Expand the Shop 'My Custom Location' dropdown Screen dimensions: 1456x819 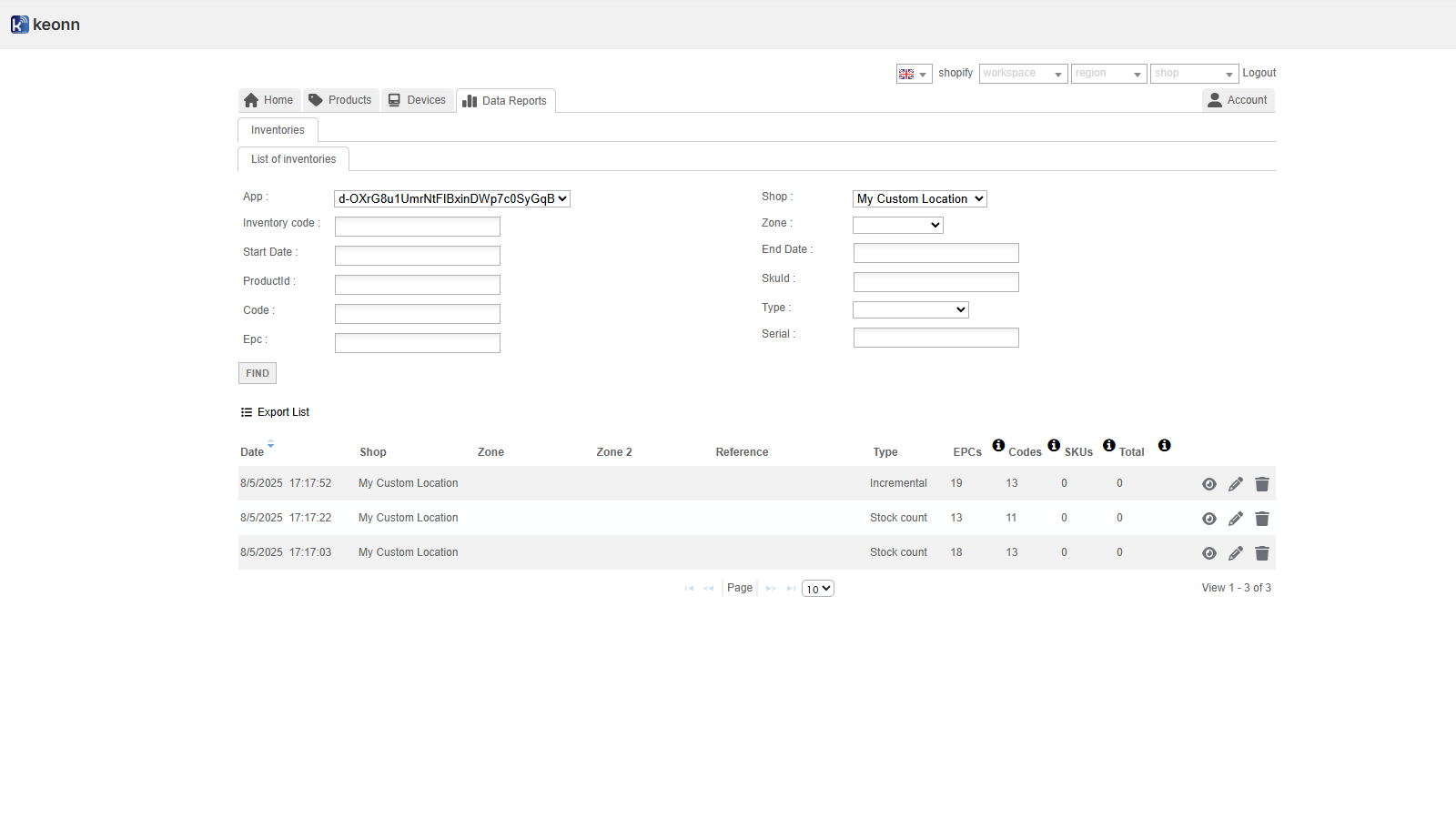tap(919, 198)
